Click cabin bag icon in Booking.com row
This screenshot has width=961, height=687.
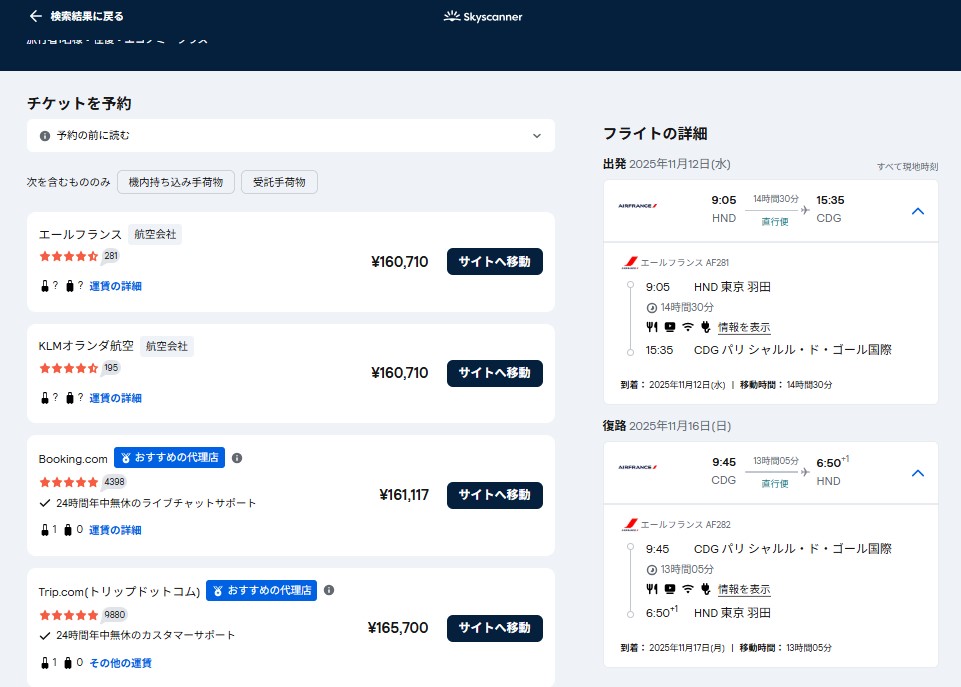coord(45,530)
